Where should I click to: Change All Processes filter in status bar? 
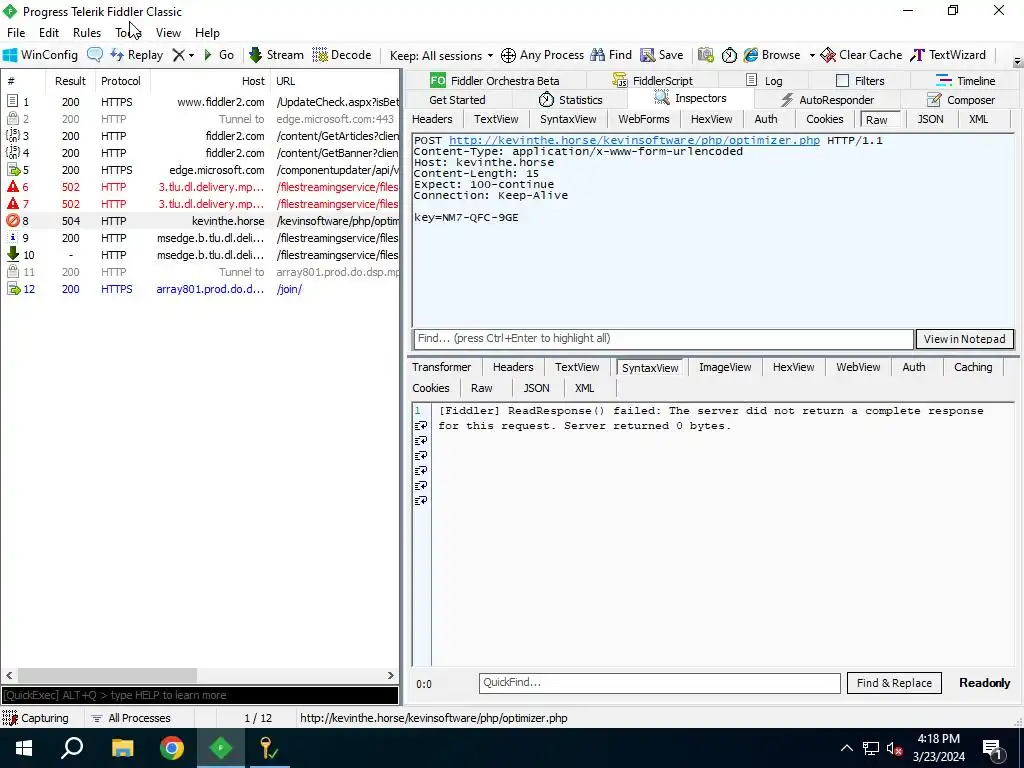tap(131, 718)
